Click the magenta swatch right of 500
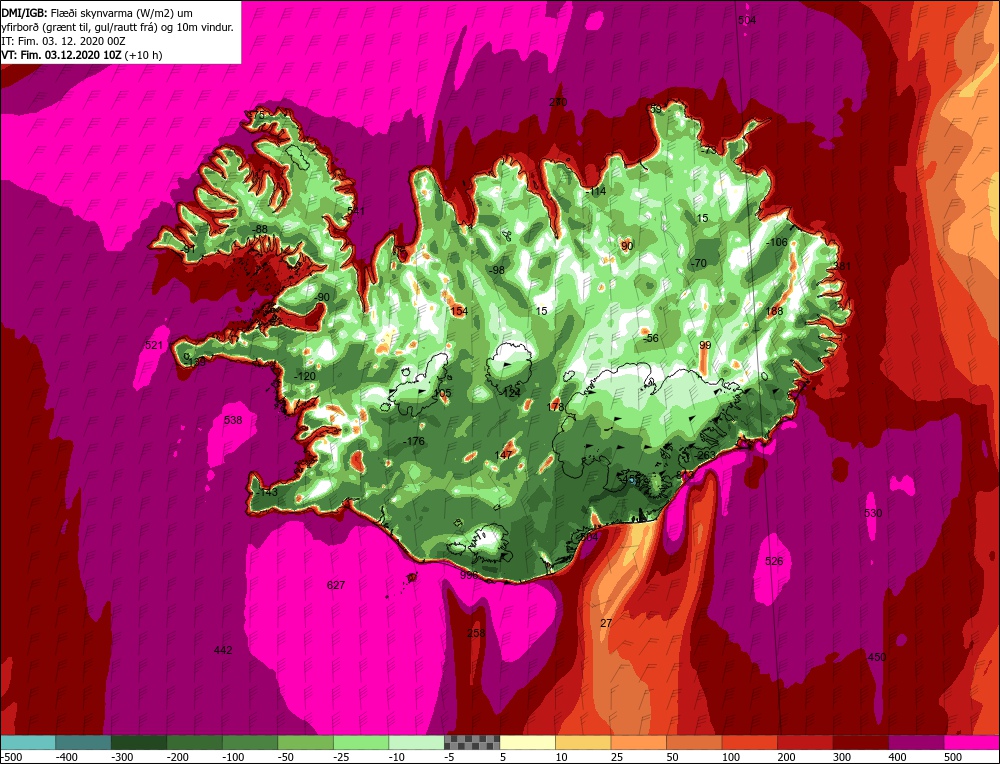Image resolution: width=1000 pixels, height=764 pixels. 971,742
